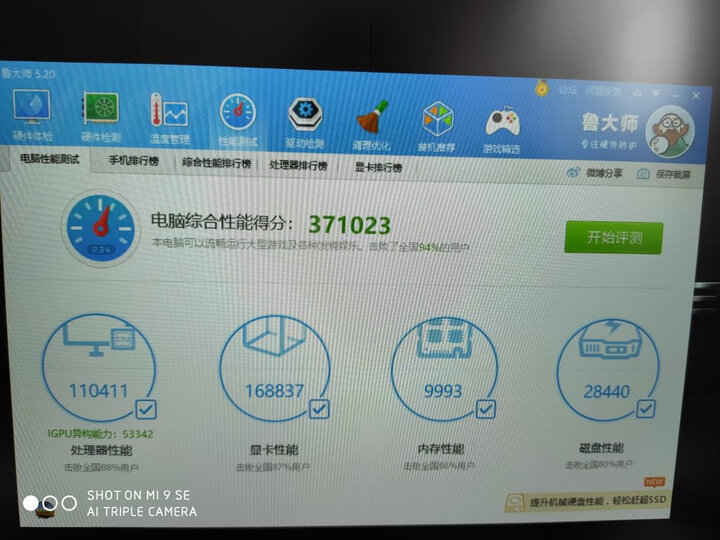Click the speedometer gauge icon
720x540 pixels.
coord(101,228)
